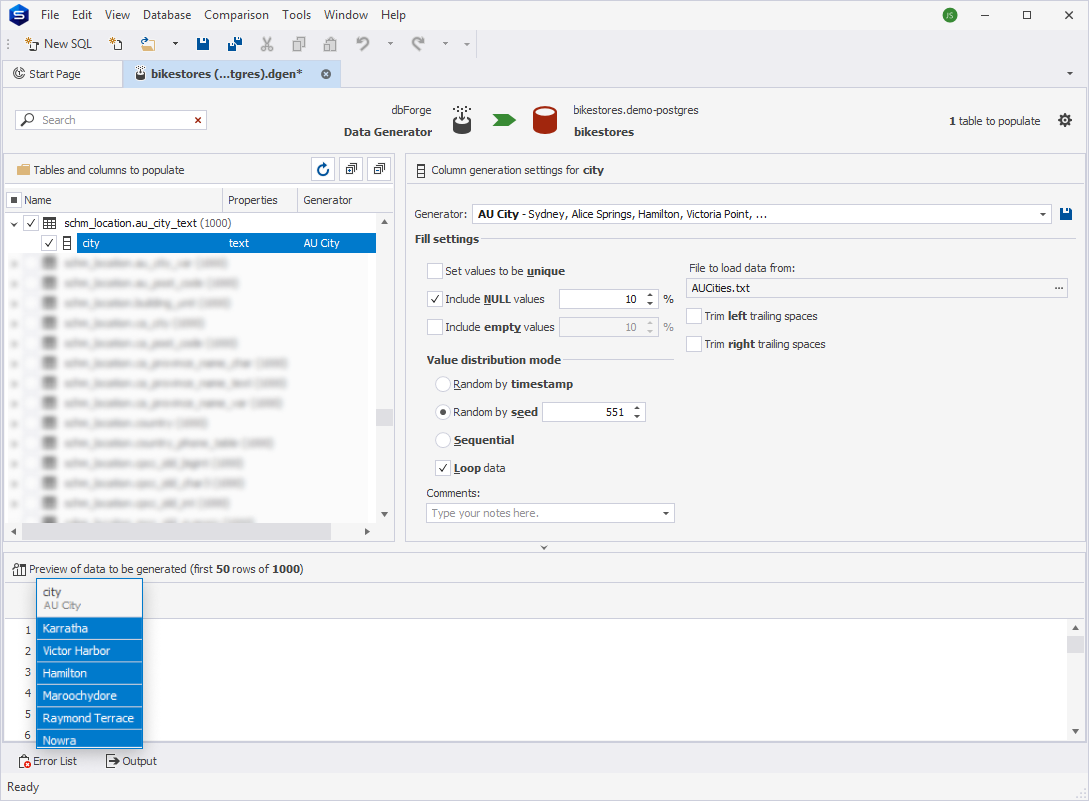Click the New SQL toolbar button

pyautogui.click(x=58, y=44)
